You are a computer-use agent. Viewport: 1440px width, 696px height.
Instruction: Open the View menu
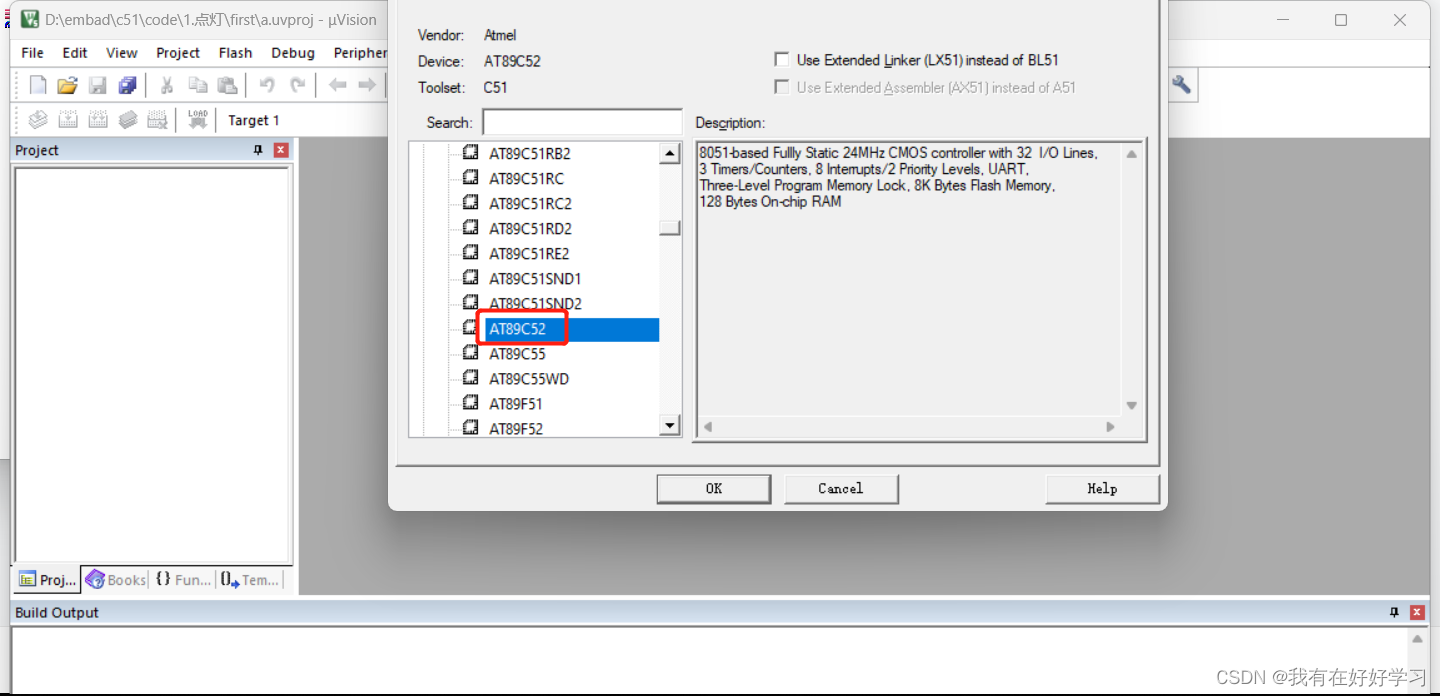122,53
